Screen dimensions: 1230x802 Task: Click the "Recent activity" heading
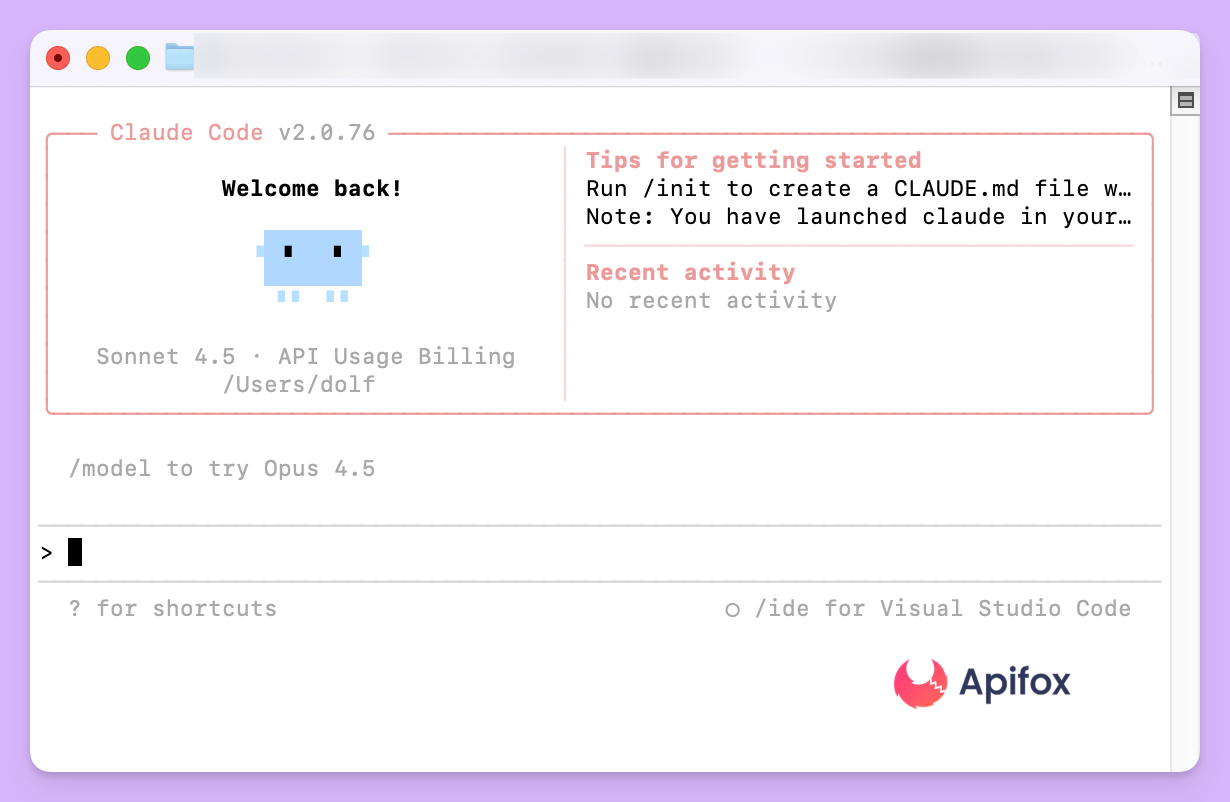click(x=690, y=272)
